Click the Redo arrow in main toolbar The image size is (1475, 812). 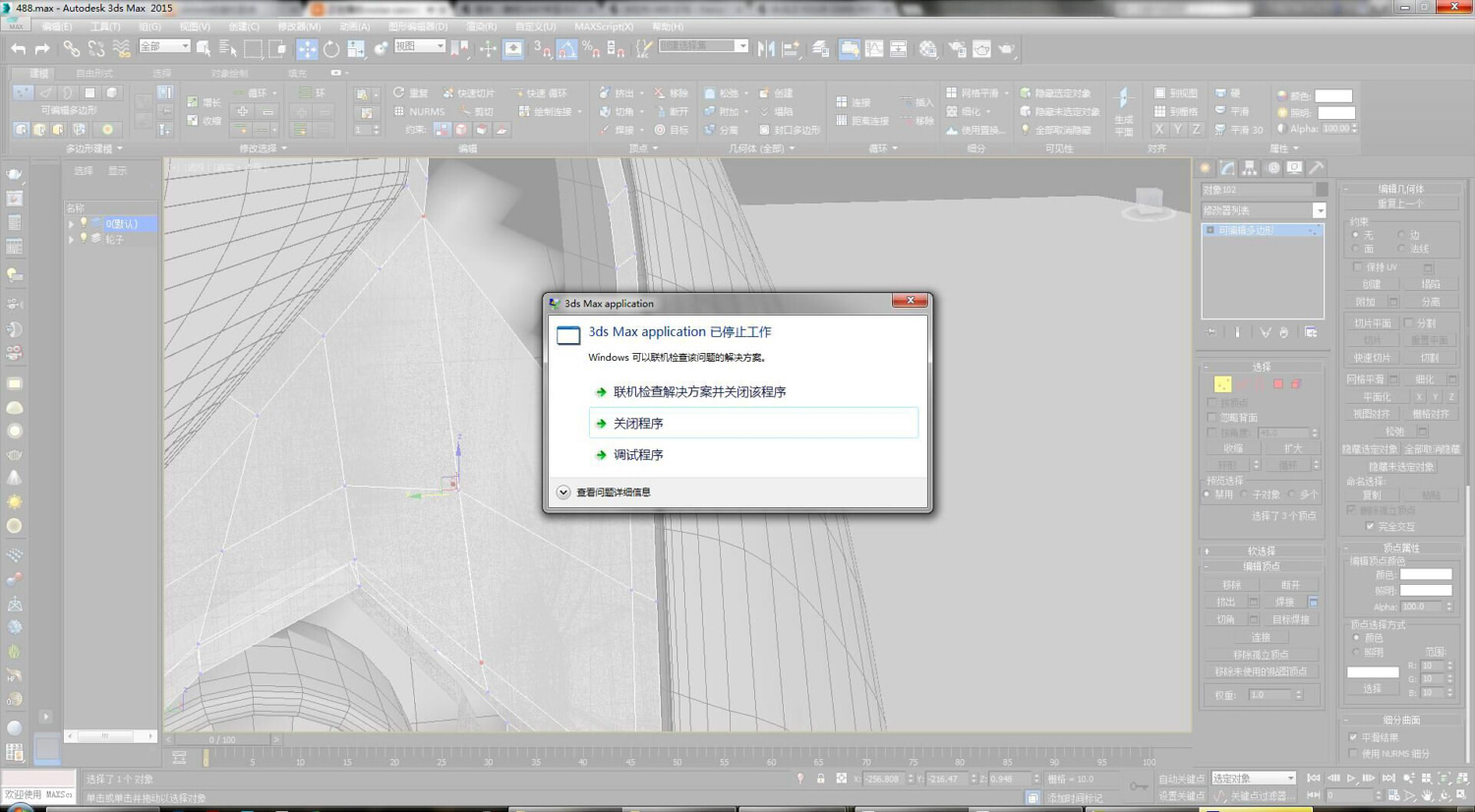[42, 48]
